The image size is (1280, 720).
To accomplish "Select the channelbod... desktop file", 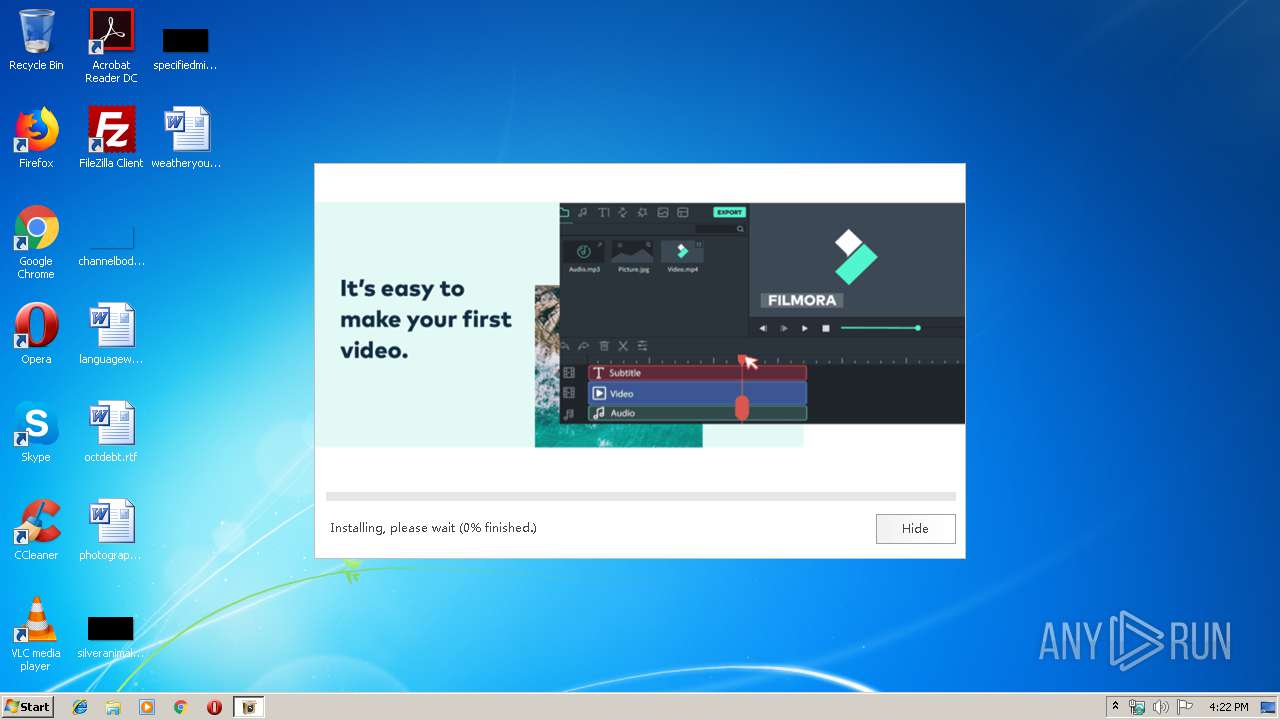I will (111, 247).
